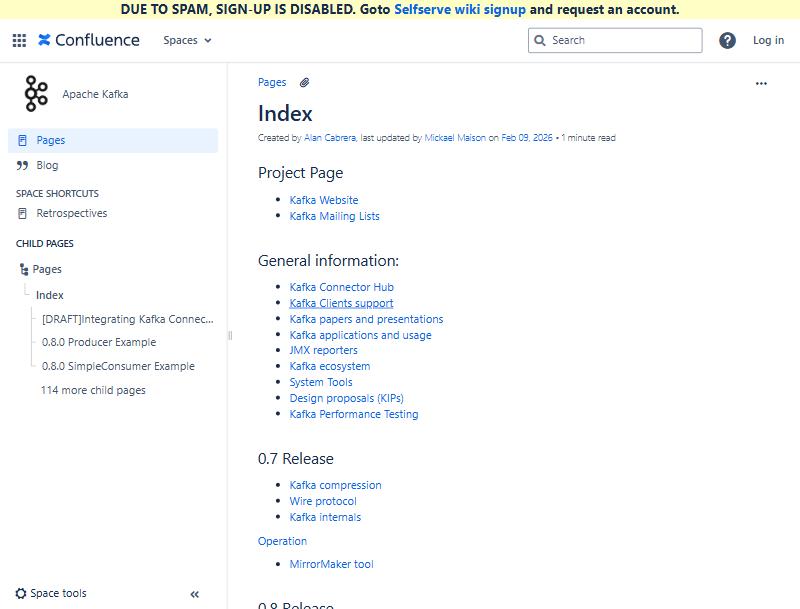Click the Feb 09, 2026 date link
The image size is (800, 609).
(527, 138)
